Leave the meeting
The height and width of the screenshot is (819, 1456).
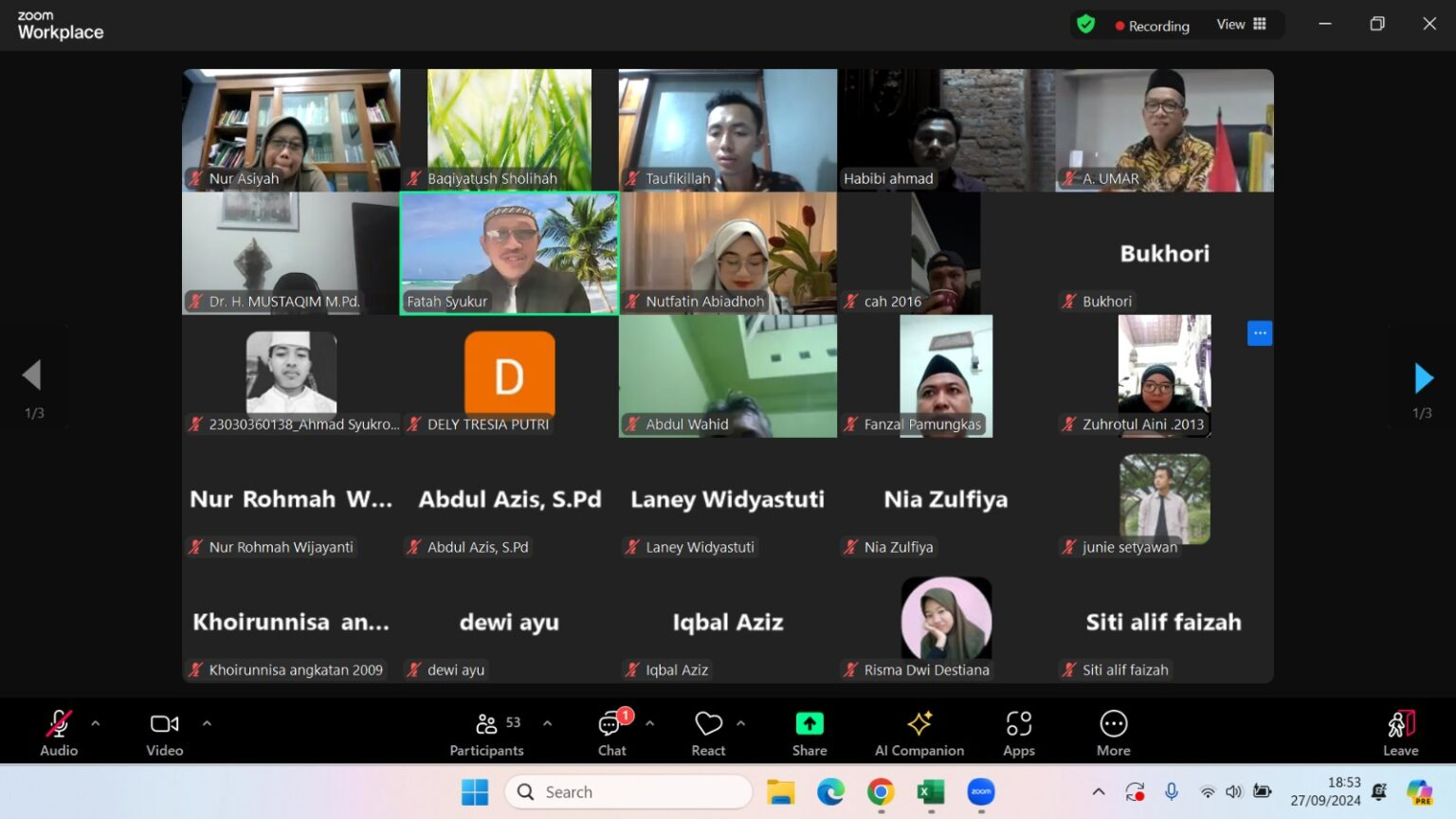click(1401, 732)
